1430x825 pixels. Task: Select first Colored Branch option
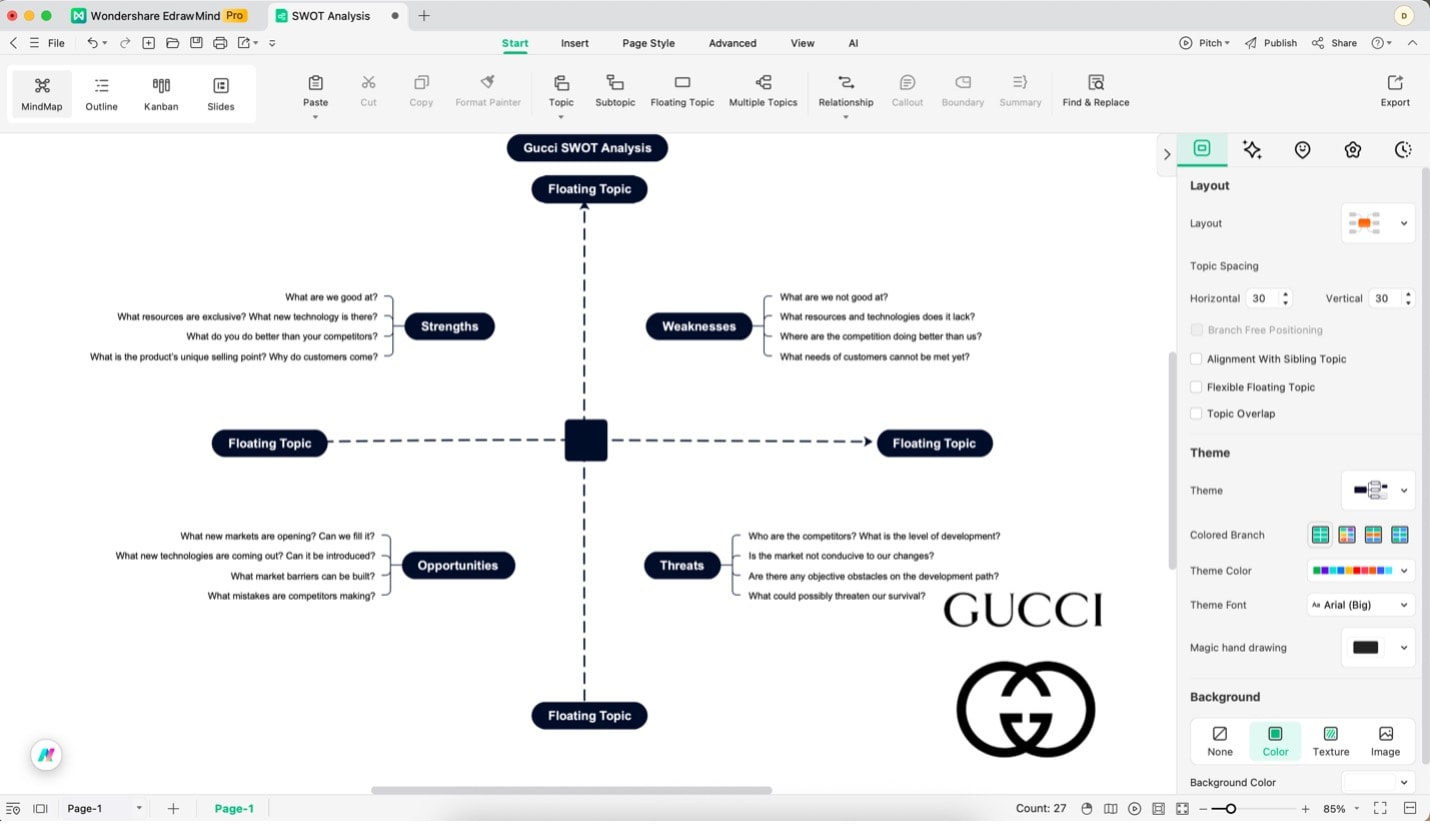pyautogui.click(x=1320, y=535)
